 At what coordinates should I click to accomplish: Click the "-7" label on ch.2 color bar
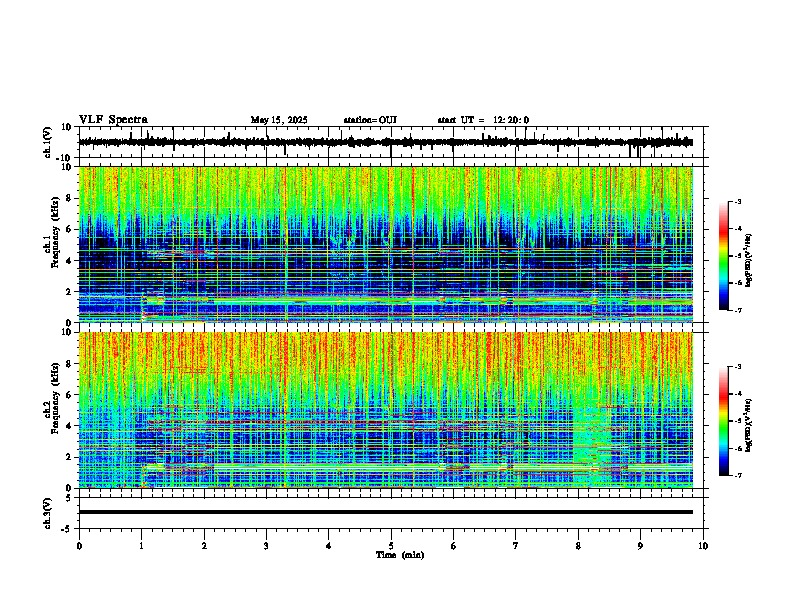tap(737, 475)
